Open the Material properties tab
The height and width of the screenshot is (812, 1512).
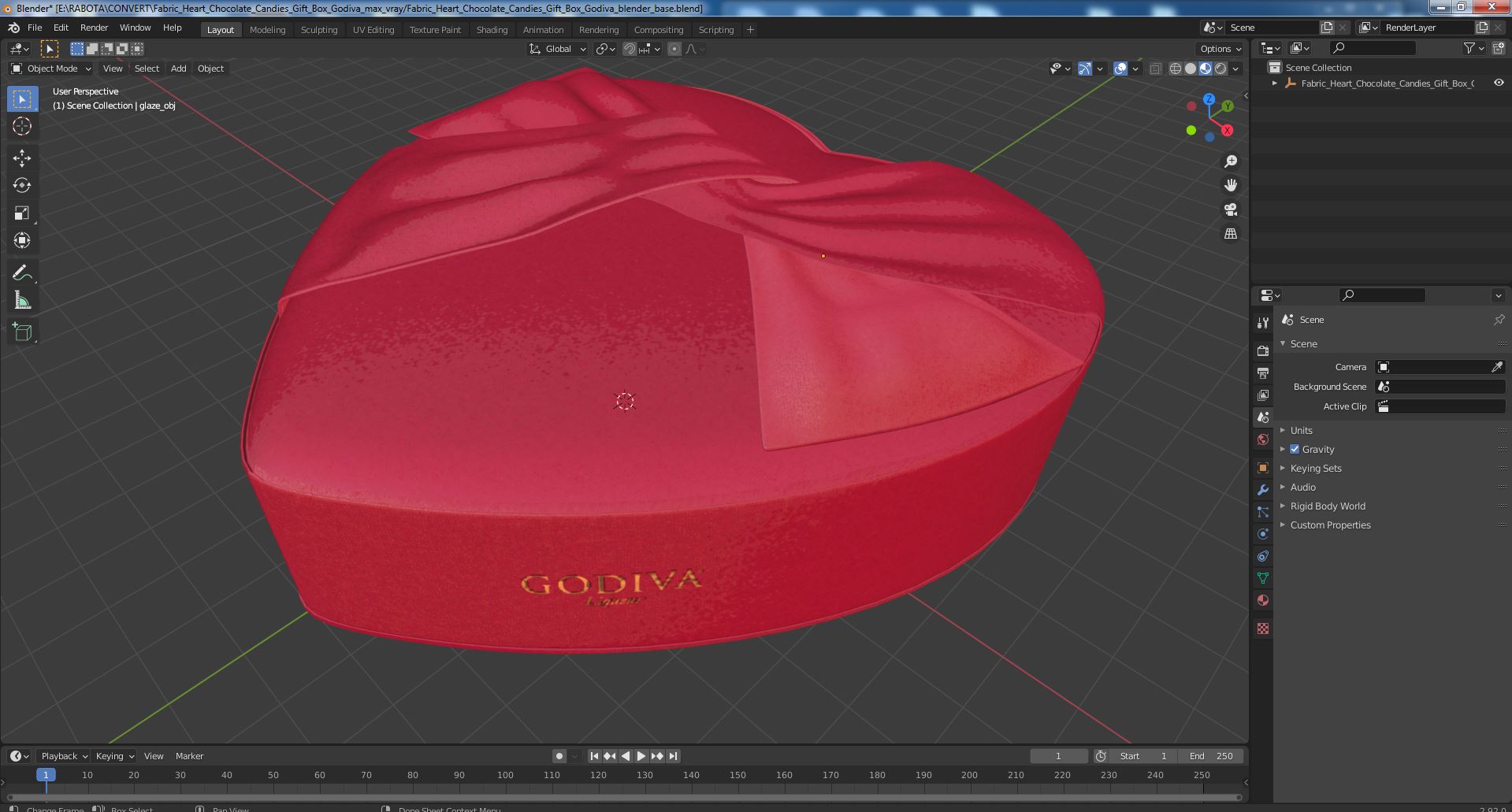[x=1263, y=600]
